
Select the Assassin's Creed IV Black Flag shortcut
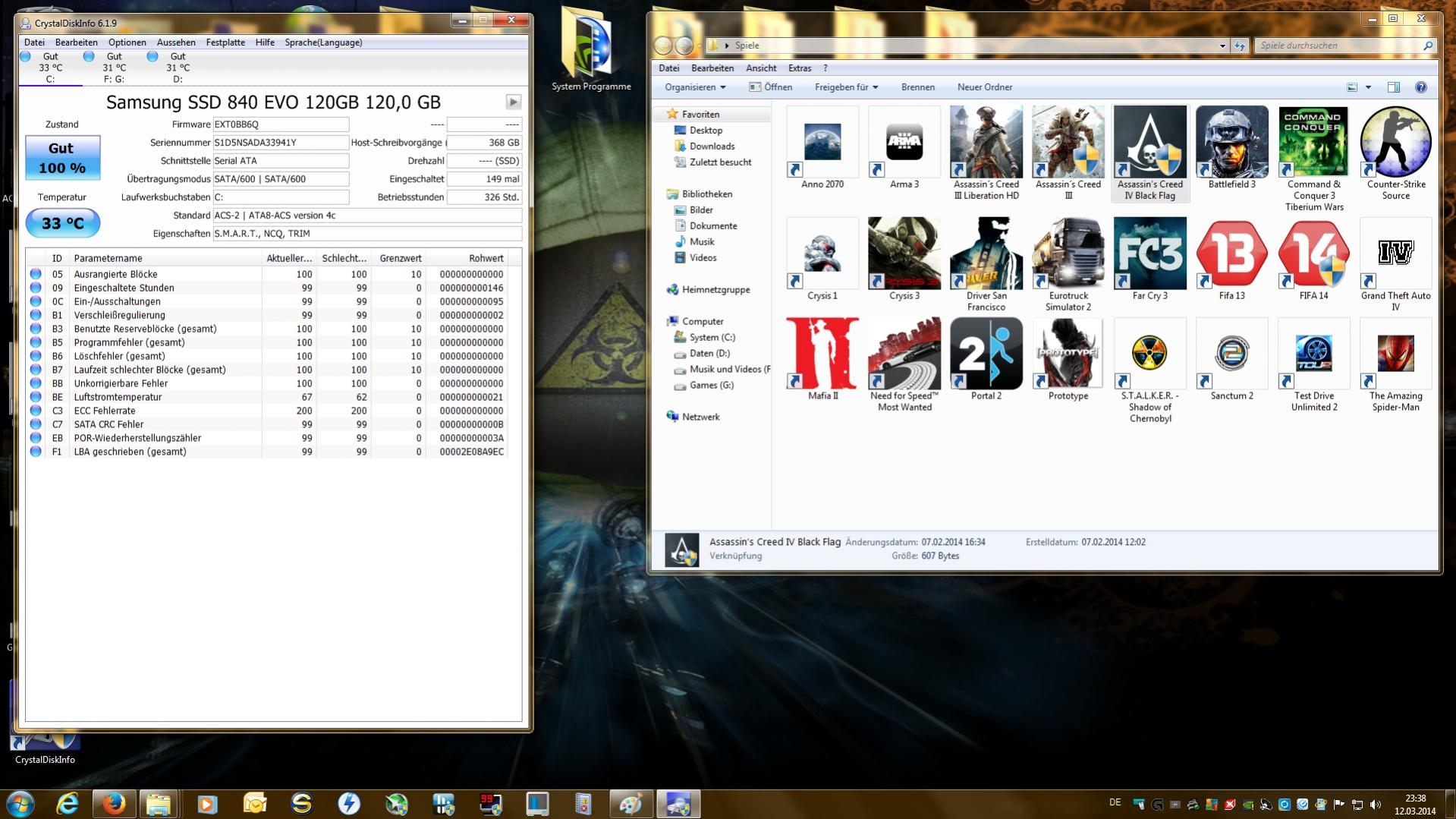1150,153
